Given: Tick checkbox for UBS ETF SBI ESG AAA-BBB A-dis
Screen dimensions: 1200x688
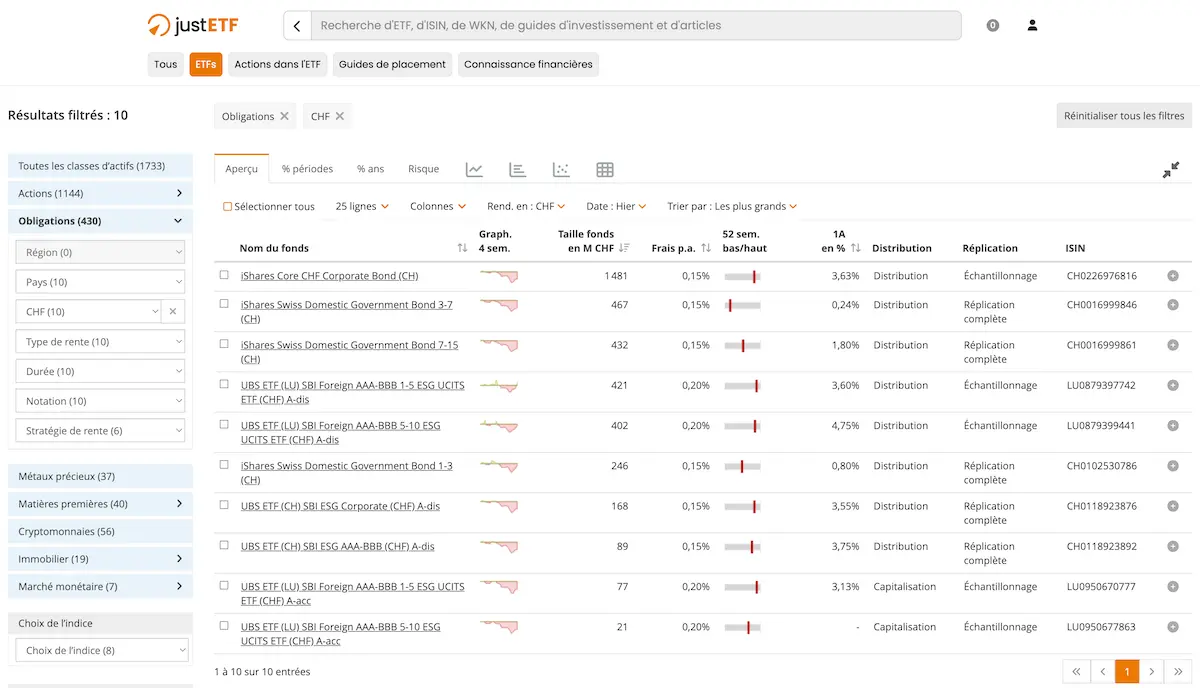Looking at the screenshot, I should point(224,546).
